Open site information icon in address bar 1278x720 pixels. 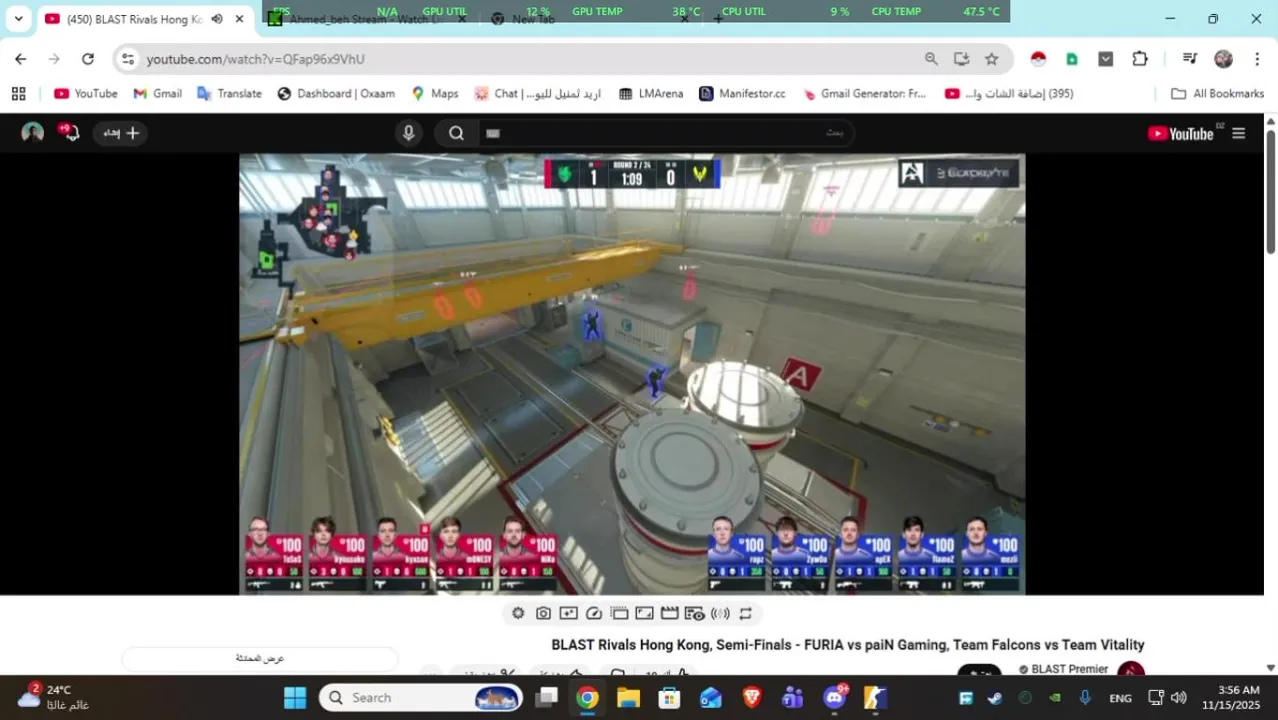tap(127, 59)
